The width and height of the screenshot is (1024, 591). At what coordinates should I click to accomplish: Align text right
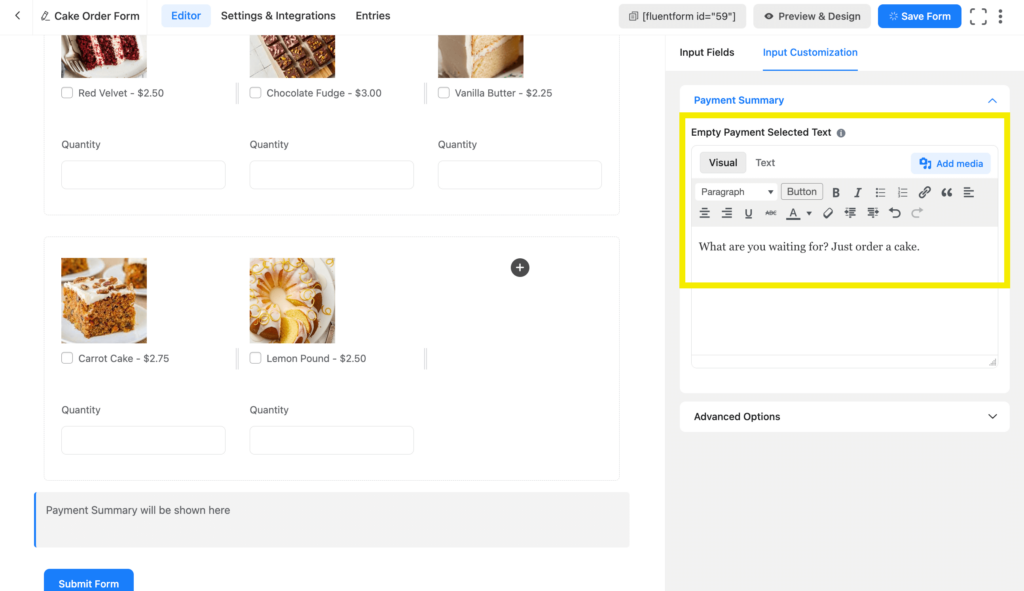click(x=726, y=213)
